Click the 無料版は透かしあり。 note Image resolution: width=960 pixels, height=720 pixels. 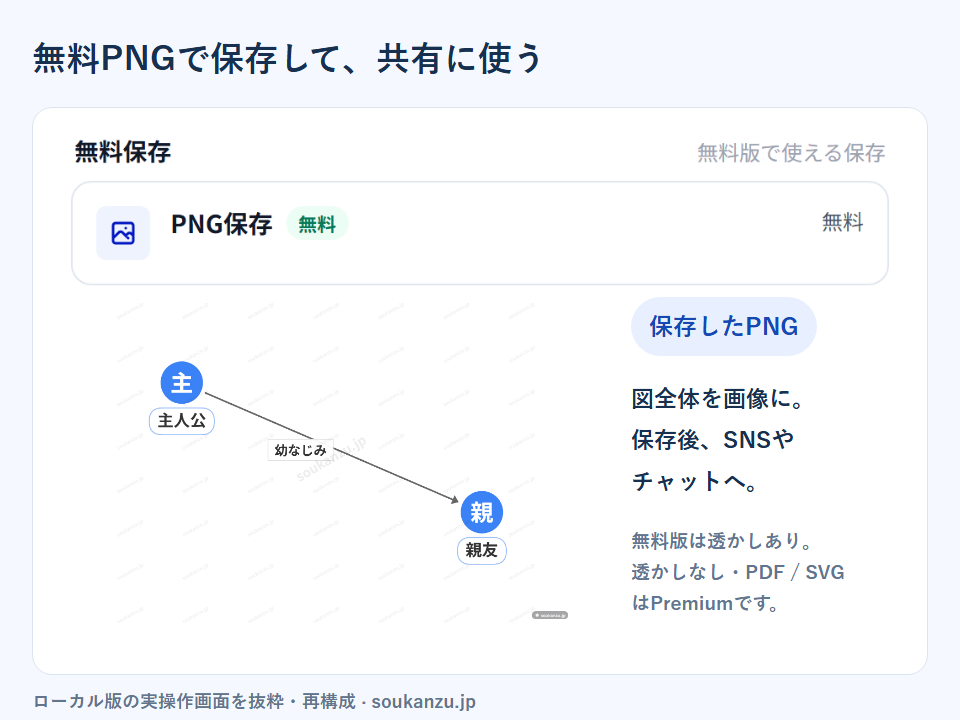tap(722, 541)
